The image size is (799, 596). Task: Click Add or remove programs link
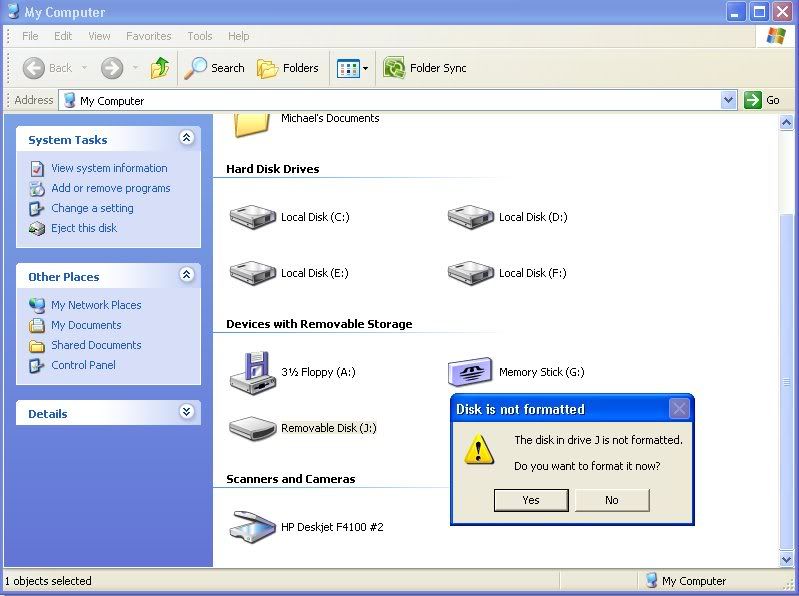click(x=111, y=188)
